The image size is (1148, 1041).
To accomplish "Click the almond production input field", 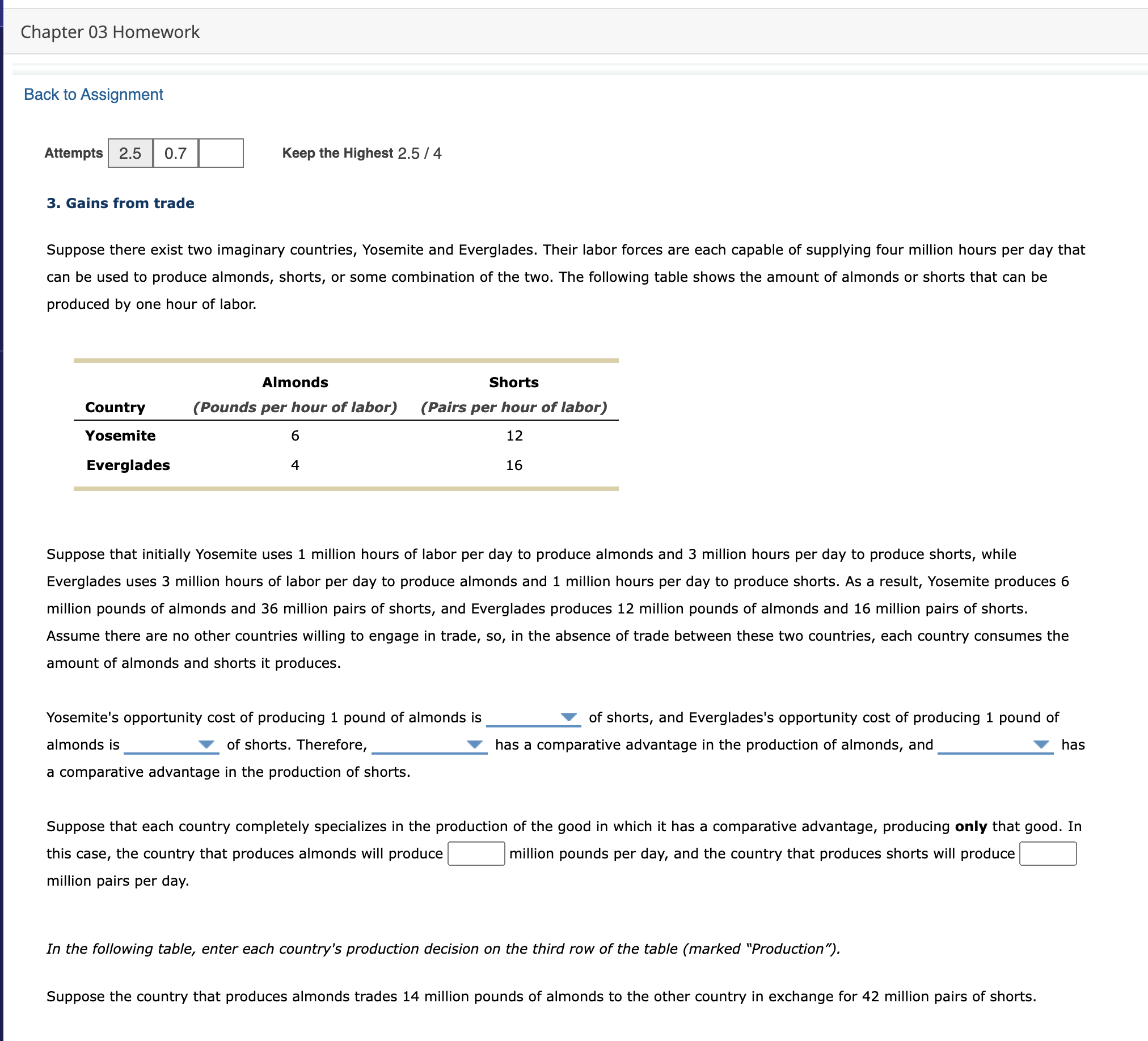I will coord(476,853).
